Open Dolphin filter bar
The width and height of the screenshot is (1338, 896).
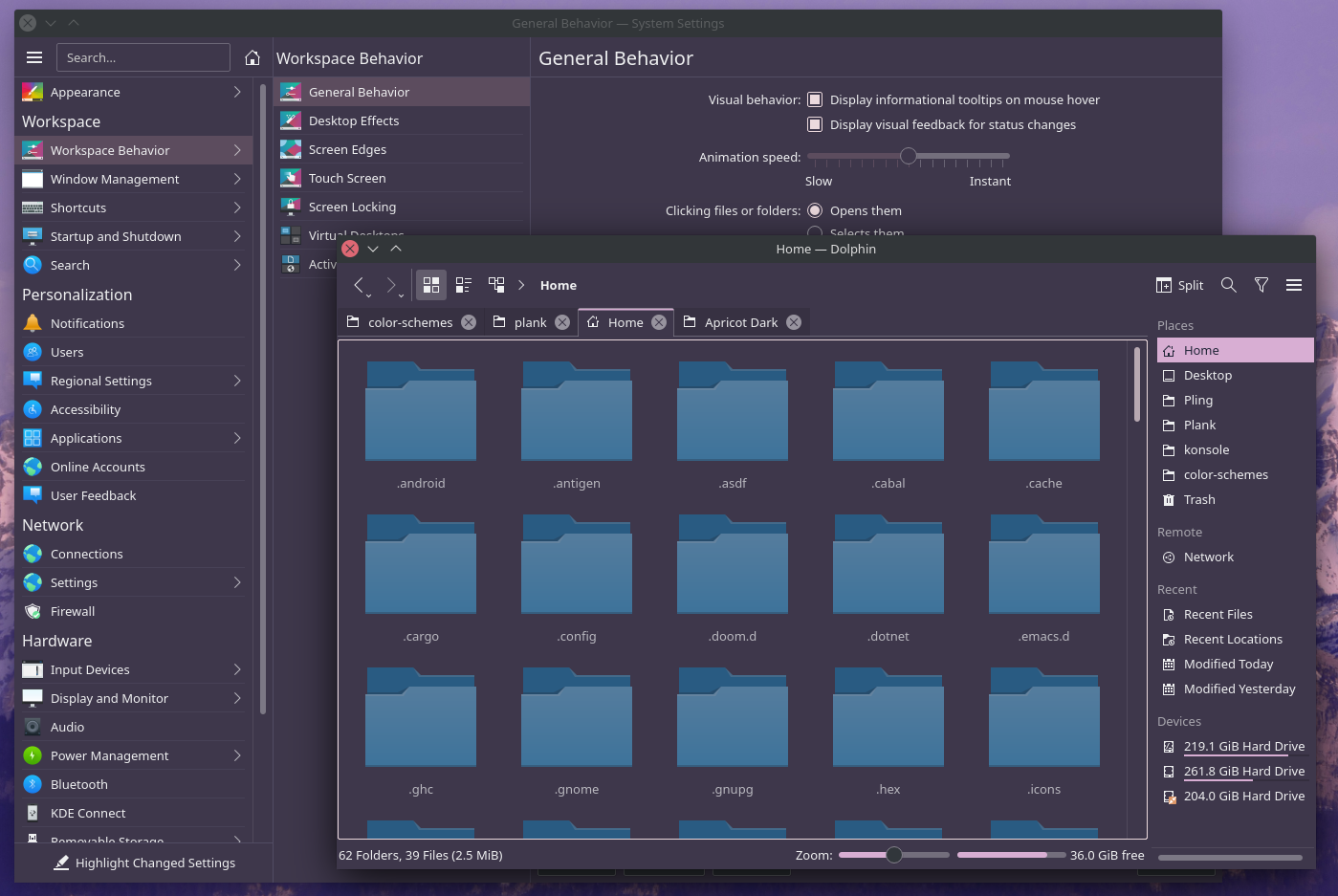pyautogui.click(x=1261, y=285)
